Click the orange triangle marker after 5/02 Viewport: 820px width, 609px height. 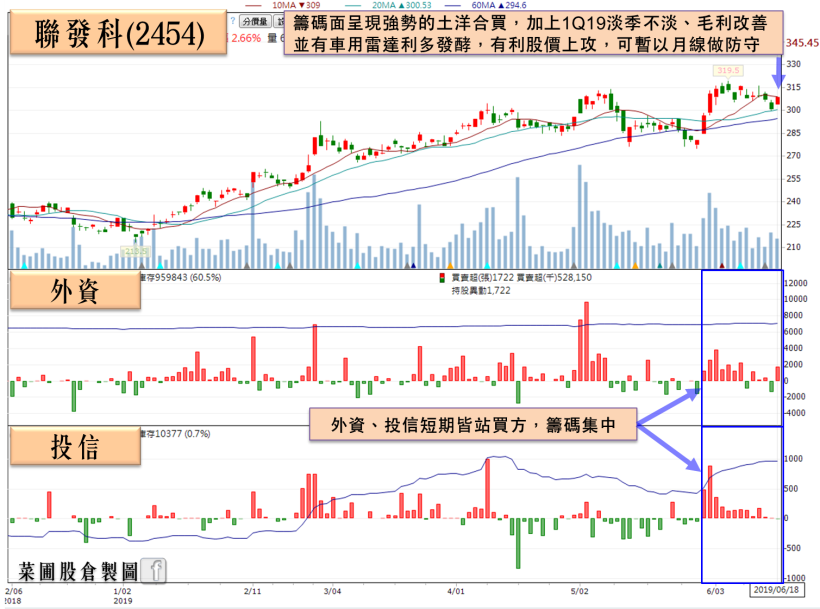click(x=635, y=266)
